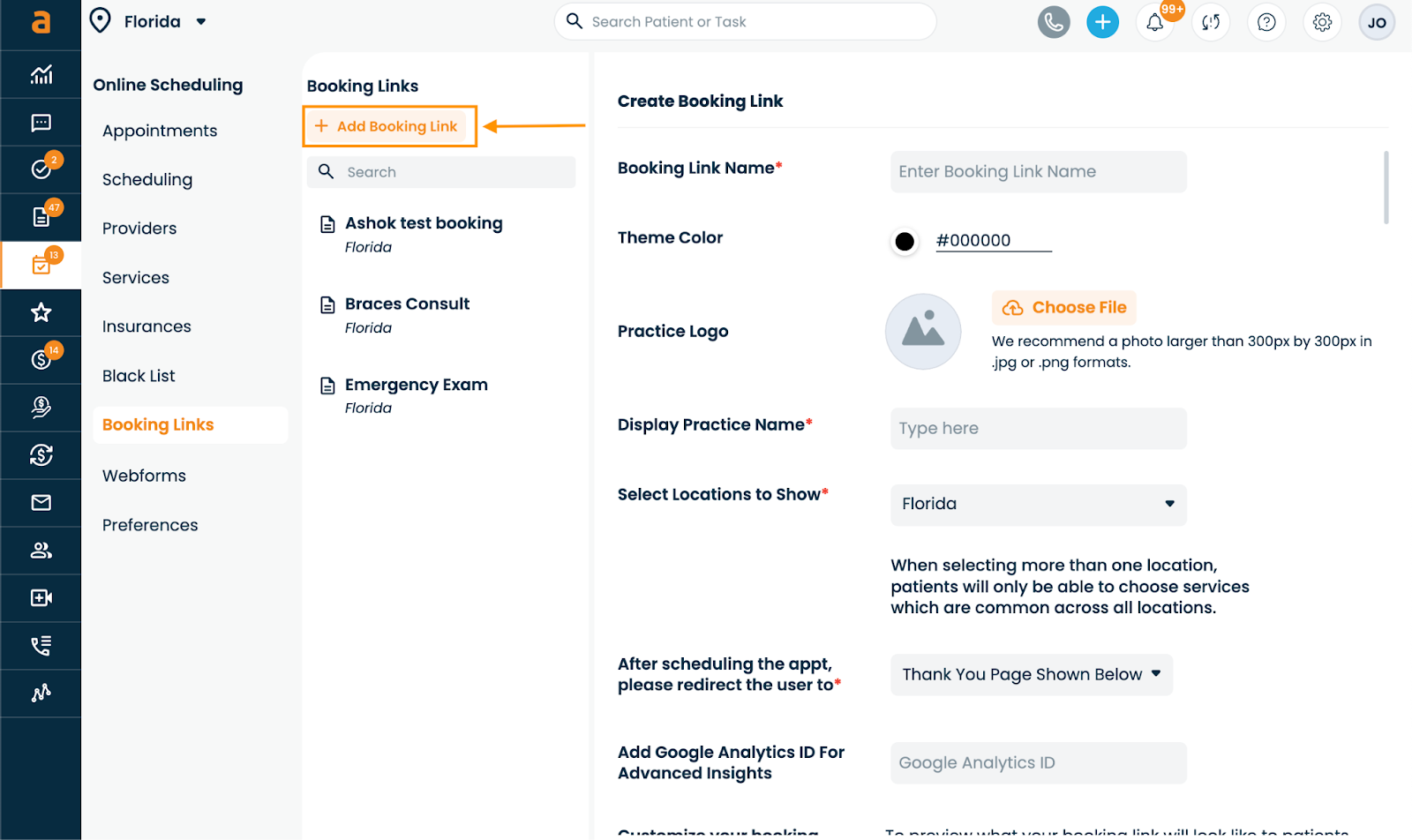Go to Webforms menu item
Screen dimensions: 1412x840
[x=144, y=476]
